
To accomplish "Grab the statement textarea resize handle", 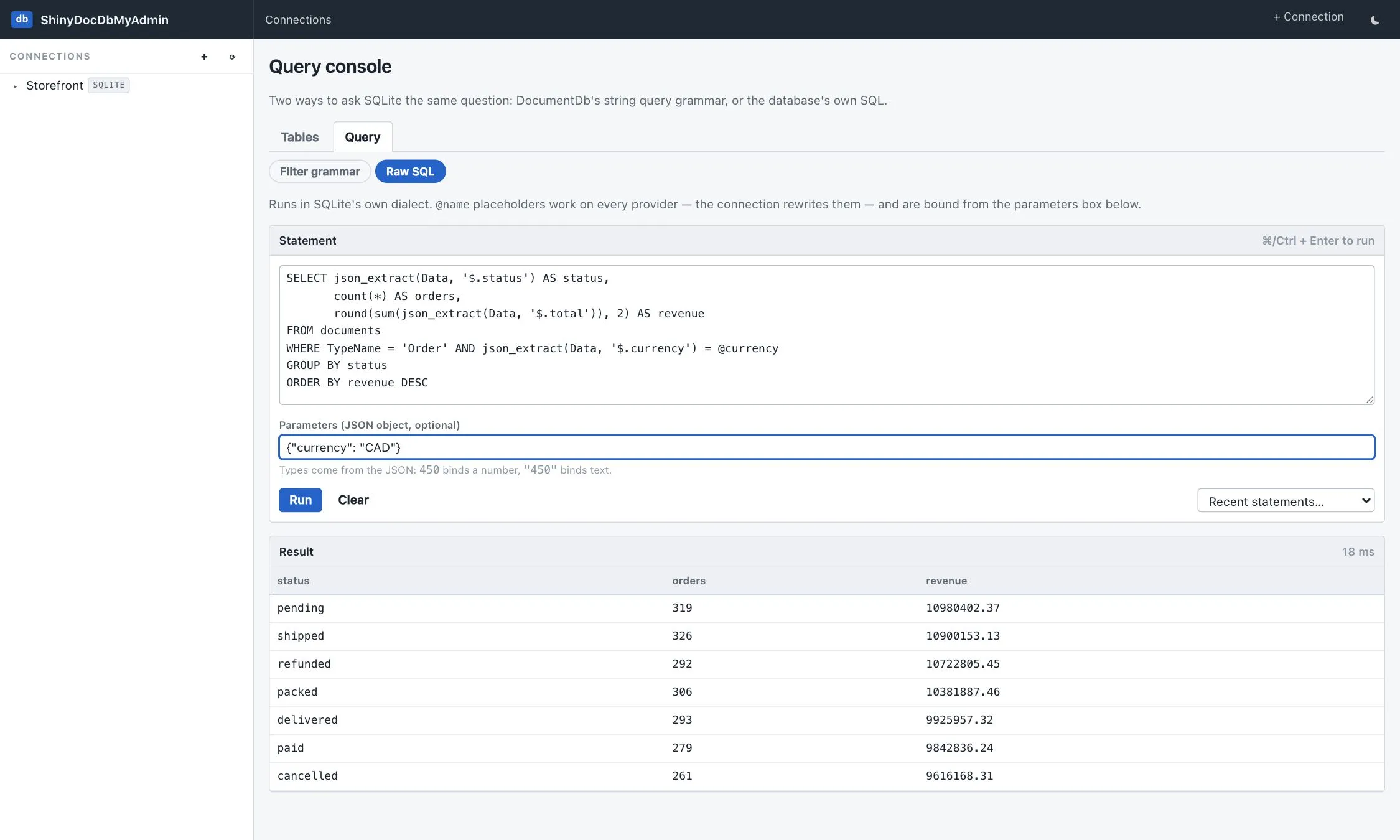I will pyautogui.click(x=1370, y=399).
